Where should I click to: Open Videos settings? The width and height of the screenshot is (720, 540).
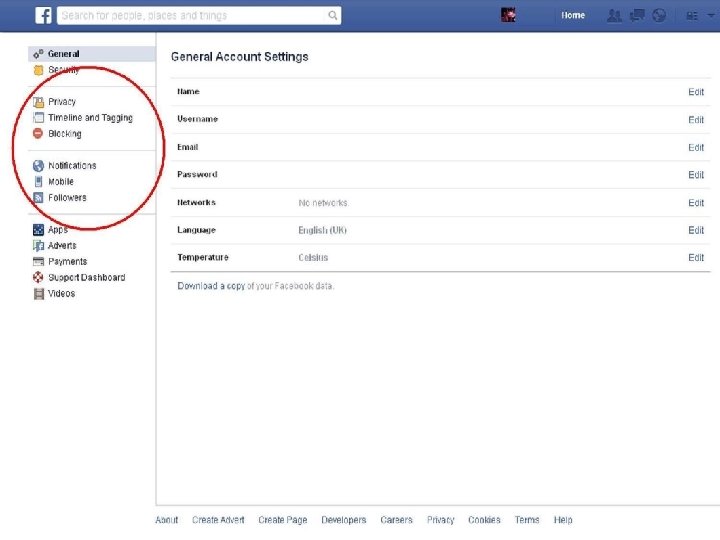62,293
